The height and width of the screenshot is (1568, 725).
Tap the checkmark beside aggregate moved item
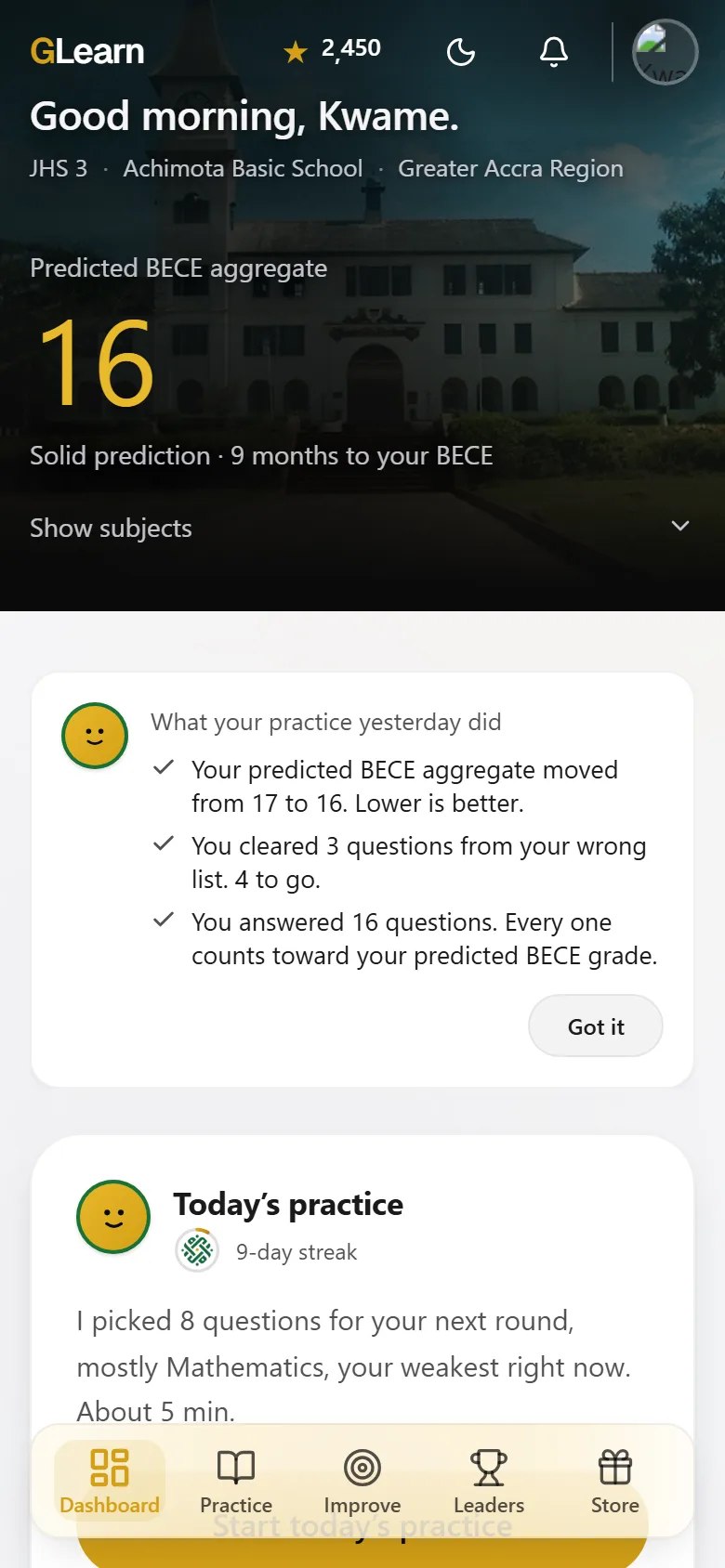(x=164, y=767)
